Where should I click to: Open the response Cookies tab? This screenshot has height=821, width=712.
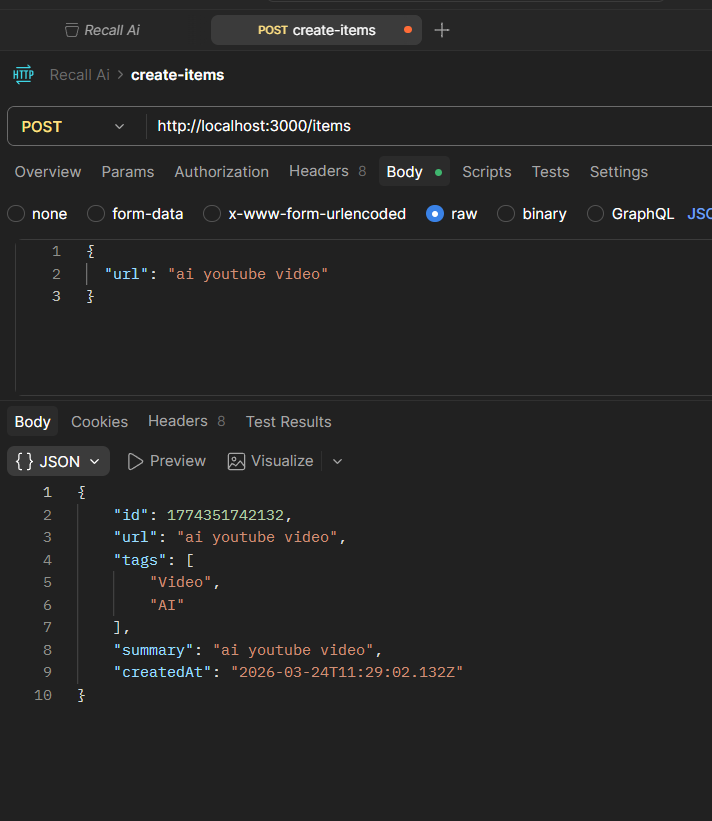point(99,421)
